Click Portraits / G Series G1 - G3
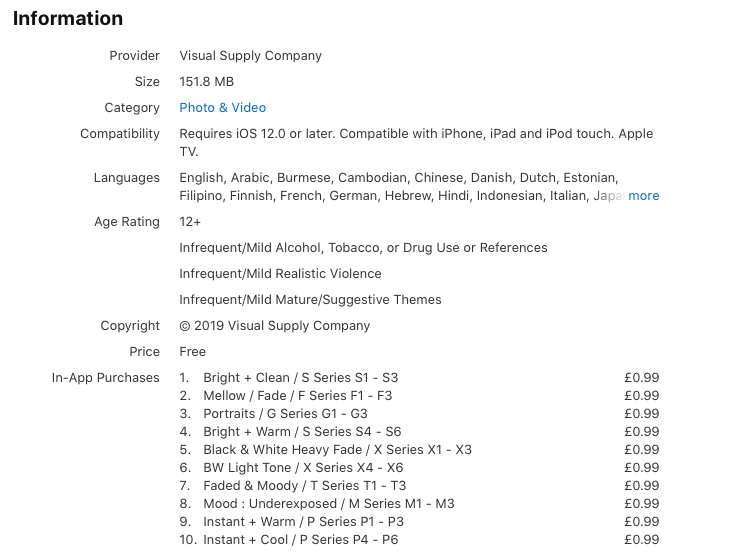The height and width of the screenshot is (559, 734). click(285, 414)
